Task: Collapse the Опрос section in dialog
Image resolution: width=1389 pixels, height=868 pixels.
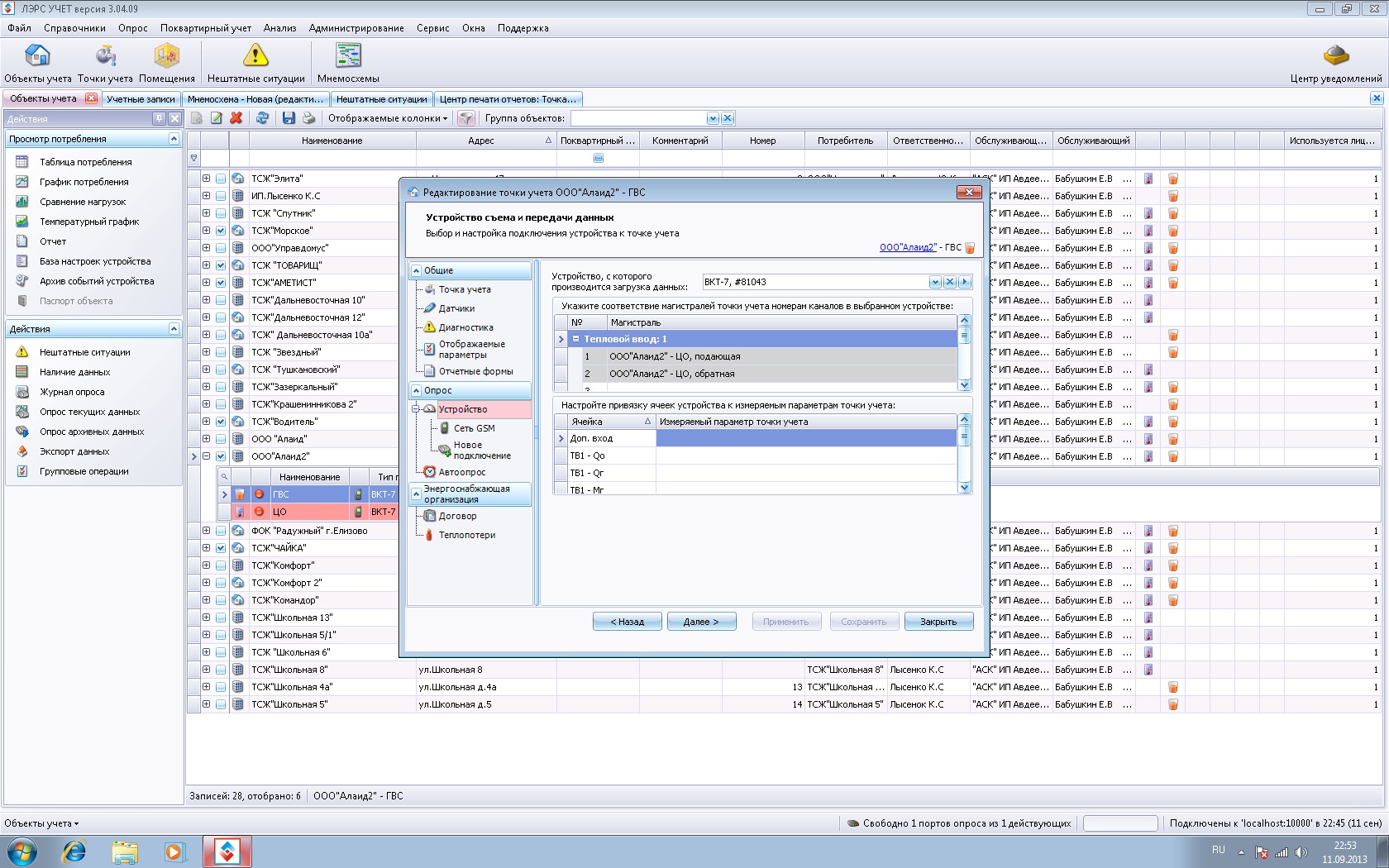Action: tap(417, 390)
